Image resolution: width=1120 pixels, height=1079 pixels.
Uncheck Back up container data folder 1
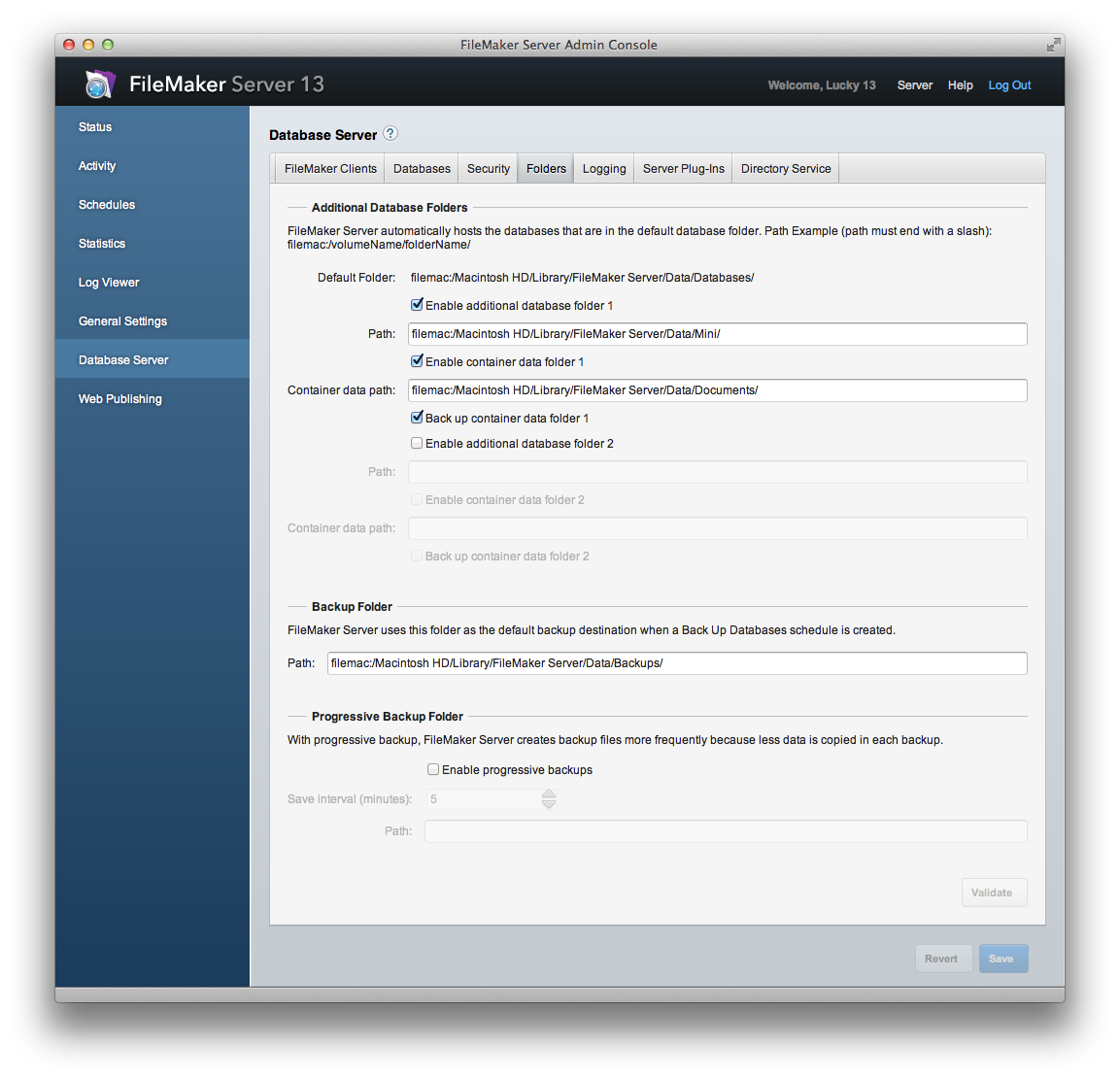tap(417, 417)
